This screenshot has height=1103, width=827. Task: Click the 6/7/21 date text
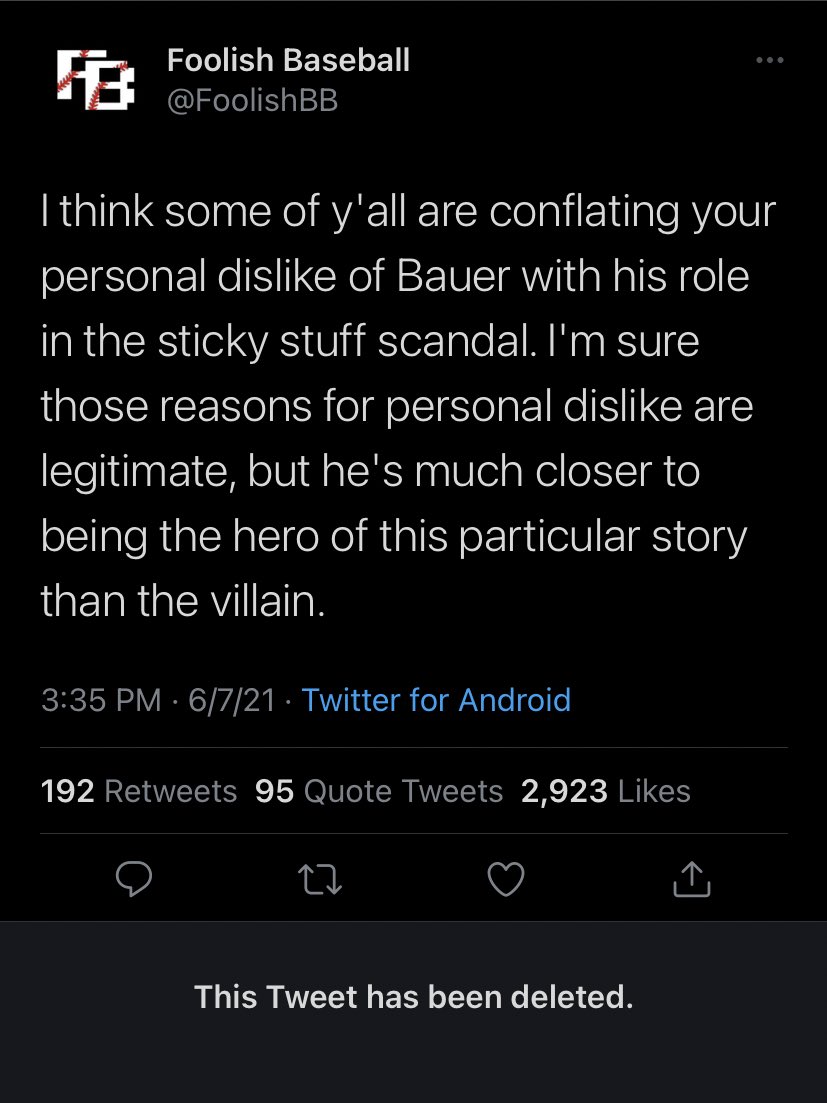pos(231,700)
